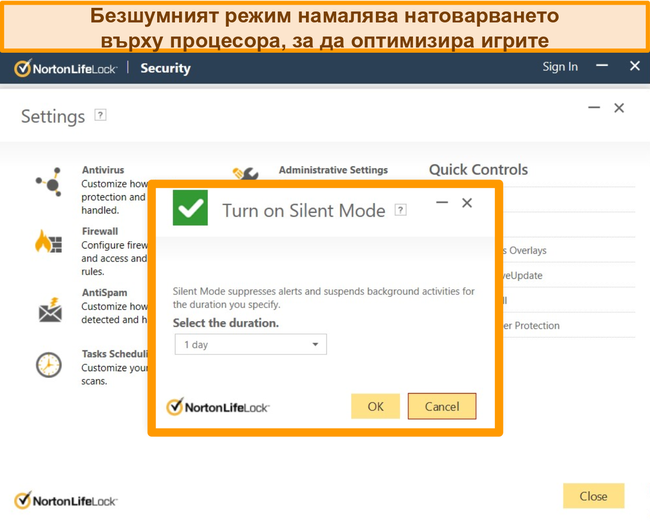Click the NortonLifeLock logo in the title bar
650x522 pixels.
coord(65,68)
